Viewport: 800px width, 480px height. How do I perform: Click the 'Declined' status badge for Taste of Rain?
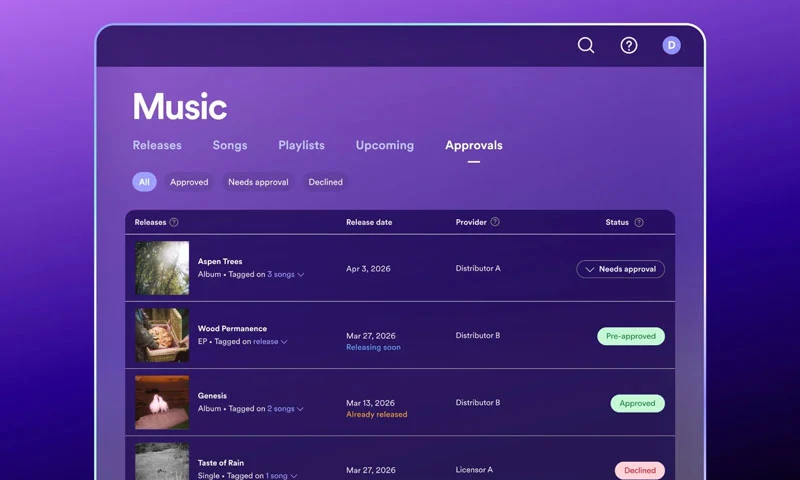pyautogui.click(x=640, y=470)
